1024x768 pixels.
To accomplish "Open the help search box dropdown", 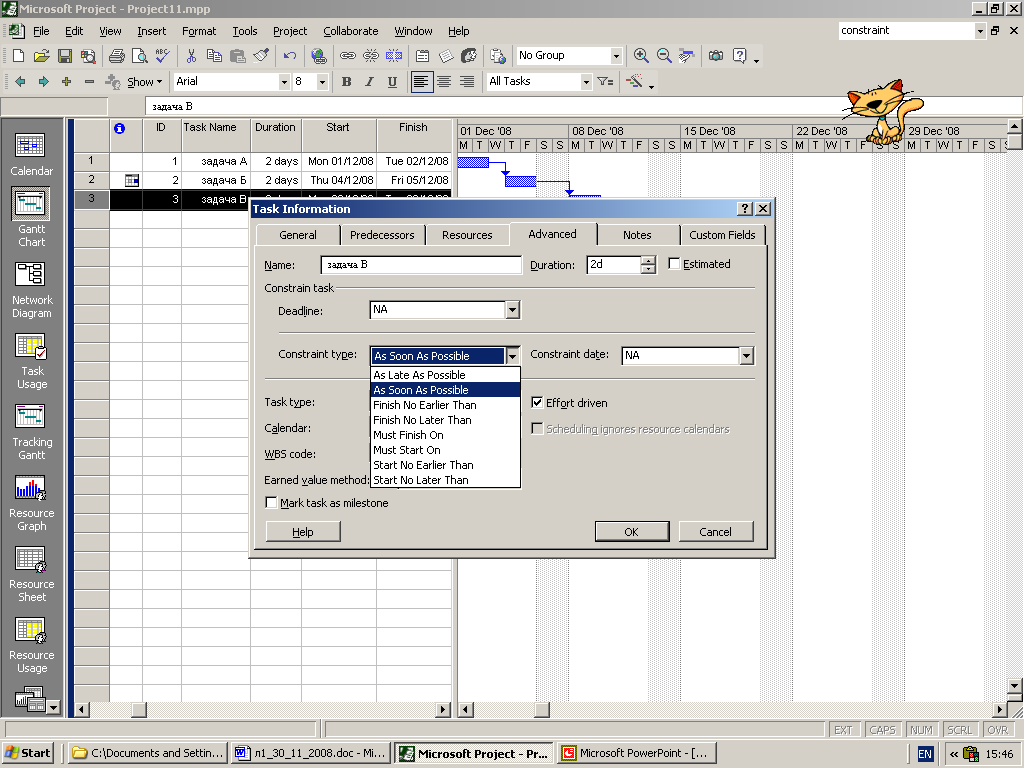I will tap(980, 31).
